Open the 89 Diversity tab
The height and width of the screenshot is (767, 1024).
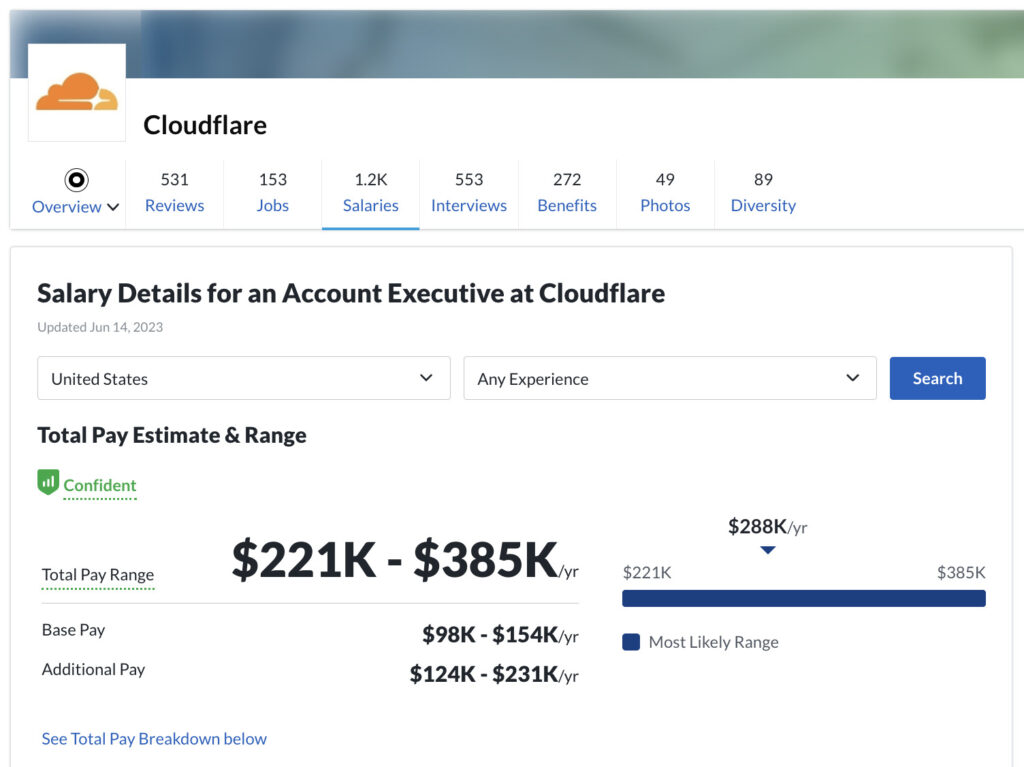763,192
